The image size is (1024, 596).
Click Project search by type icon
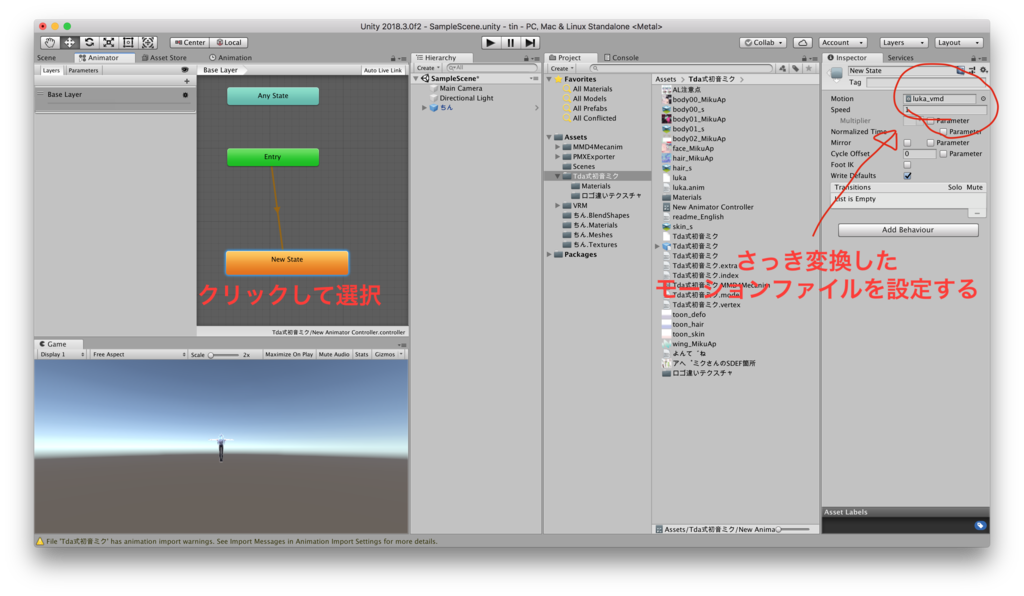click(782, 68)
